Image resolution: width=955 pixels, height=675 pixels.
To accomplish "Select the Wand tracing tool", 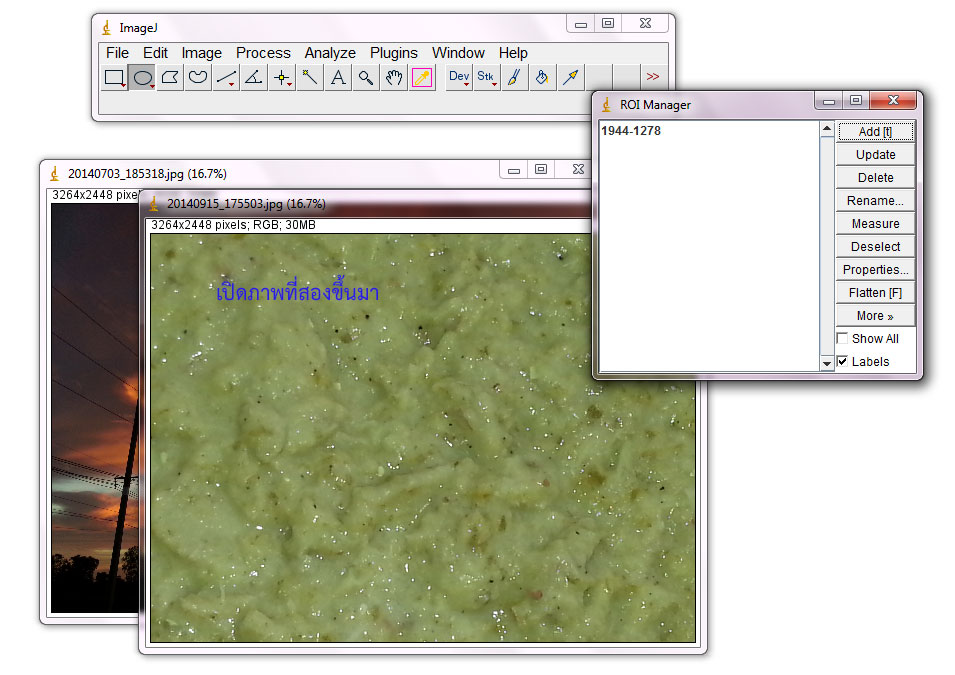I will tap(309, 77).
